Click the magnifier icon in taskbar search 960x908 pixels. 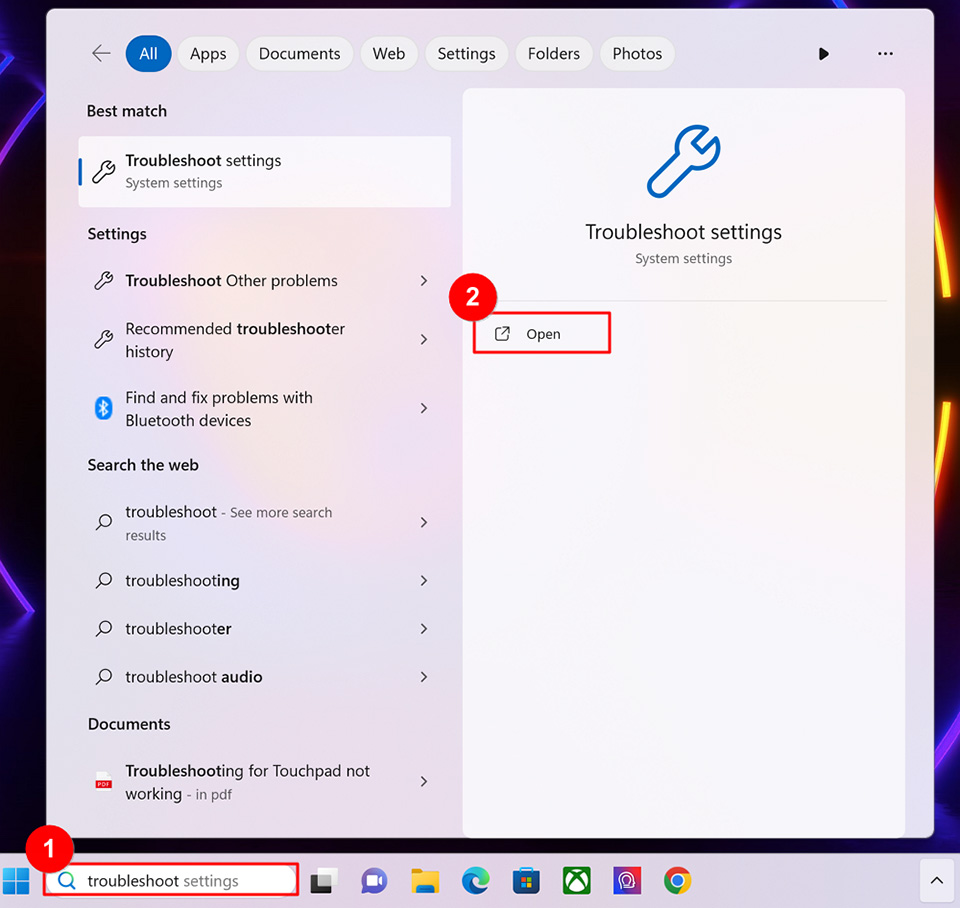click(66, 880)
